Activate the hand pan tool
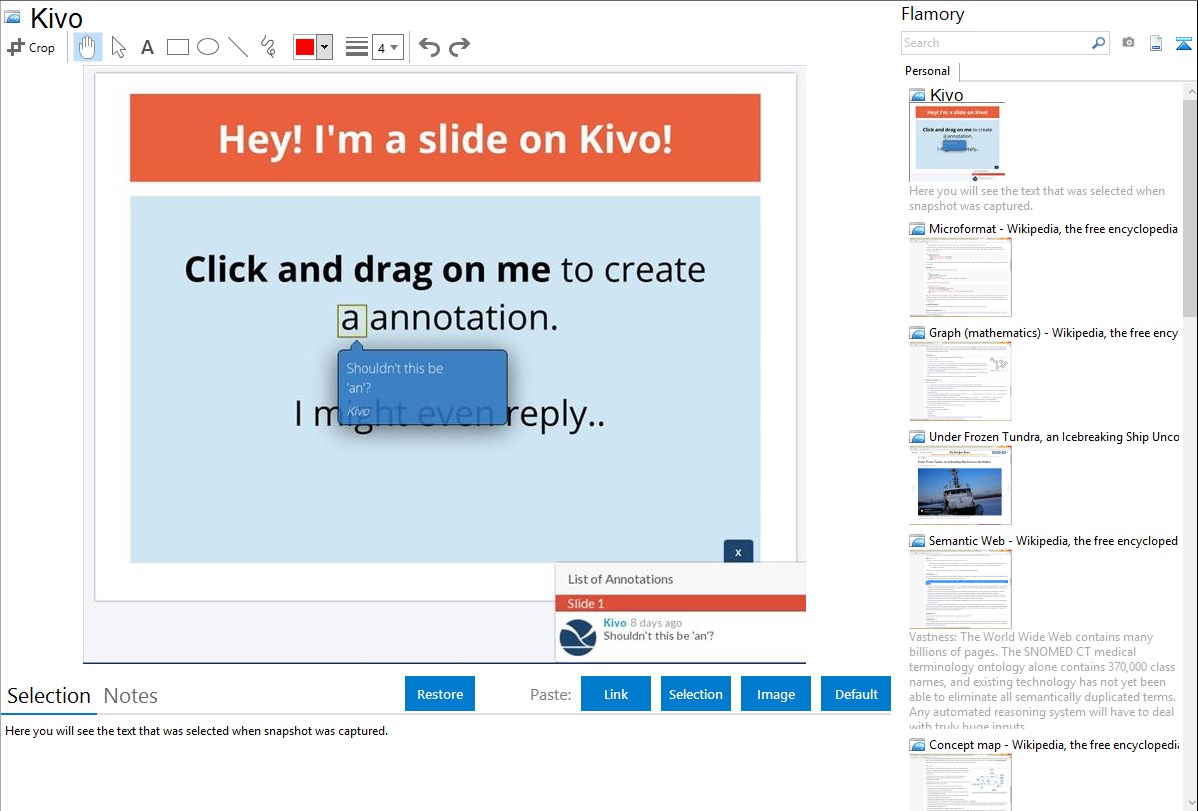The height and width of the screenshot is (811, 1198). click(x=87, y=47)
